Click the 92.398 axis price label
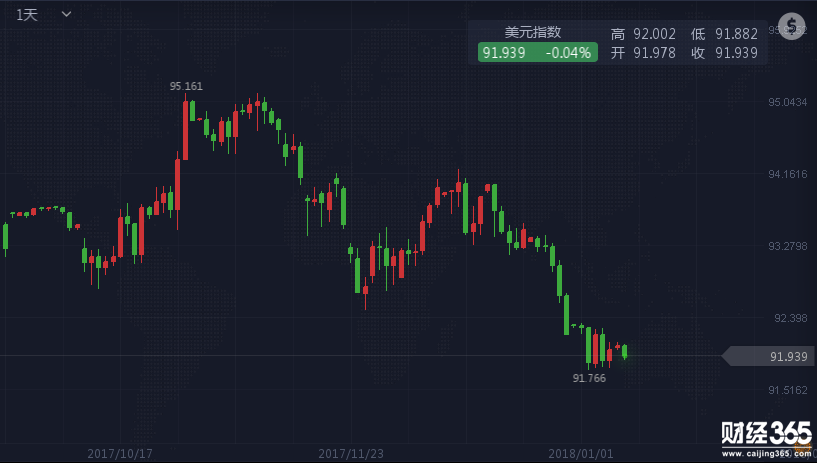This screenshot has height=463, width=817. coord(790,318)
